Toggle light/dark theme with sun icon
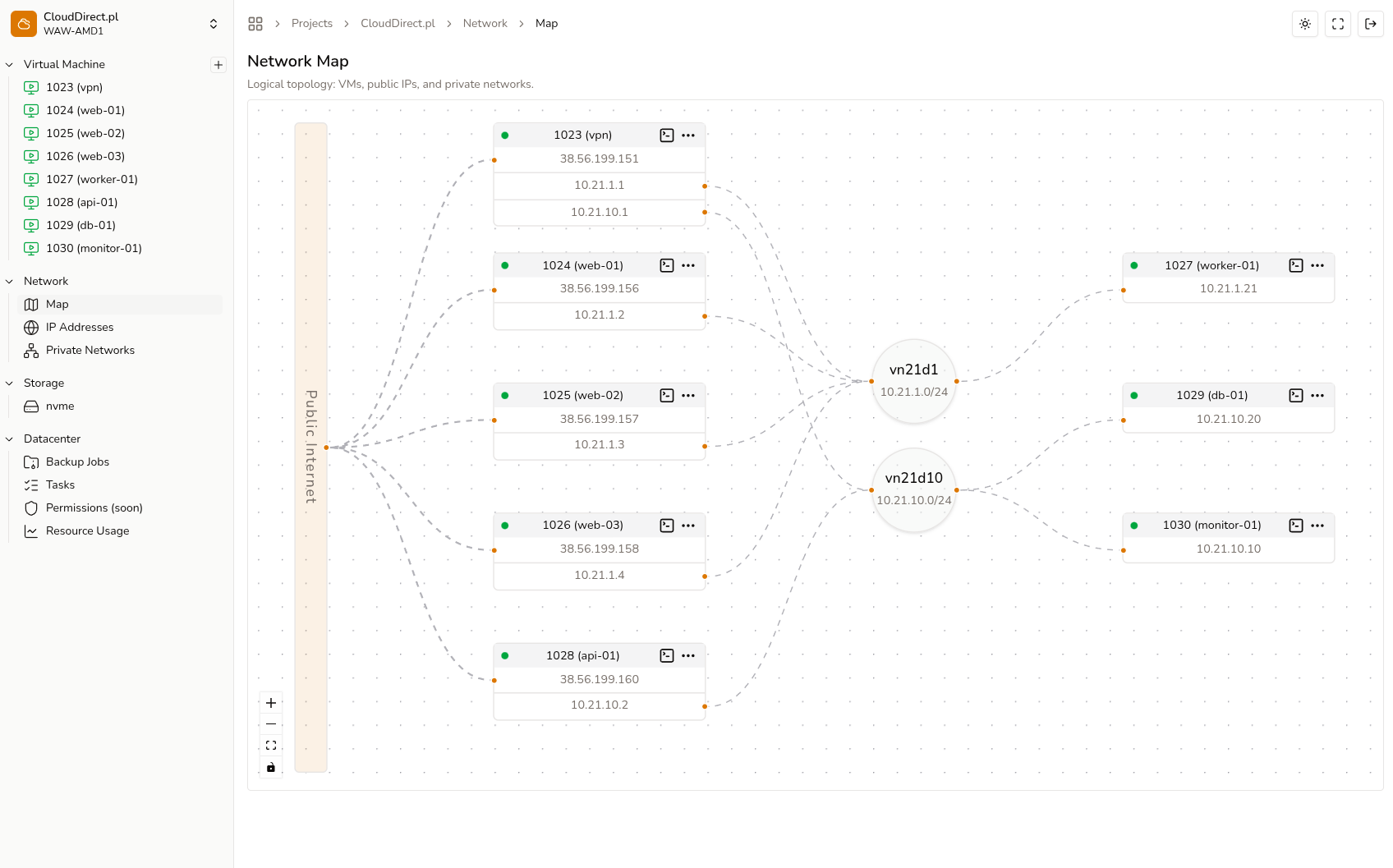This screenshot has width=1393, height=868. (1304, 24)
